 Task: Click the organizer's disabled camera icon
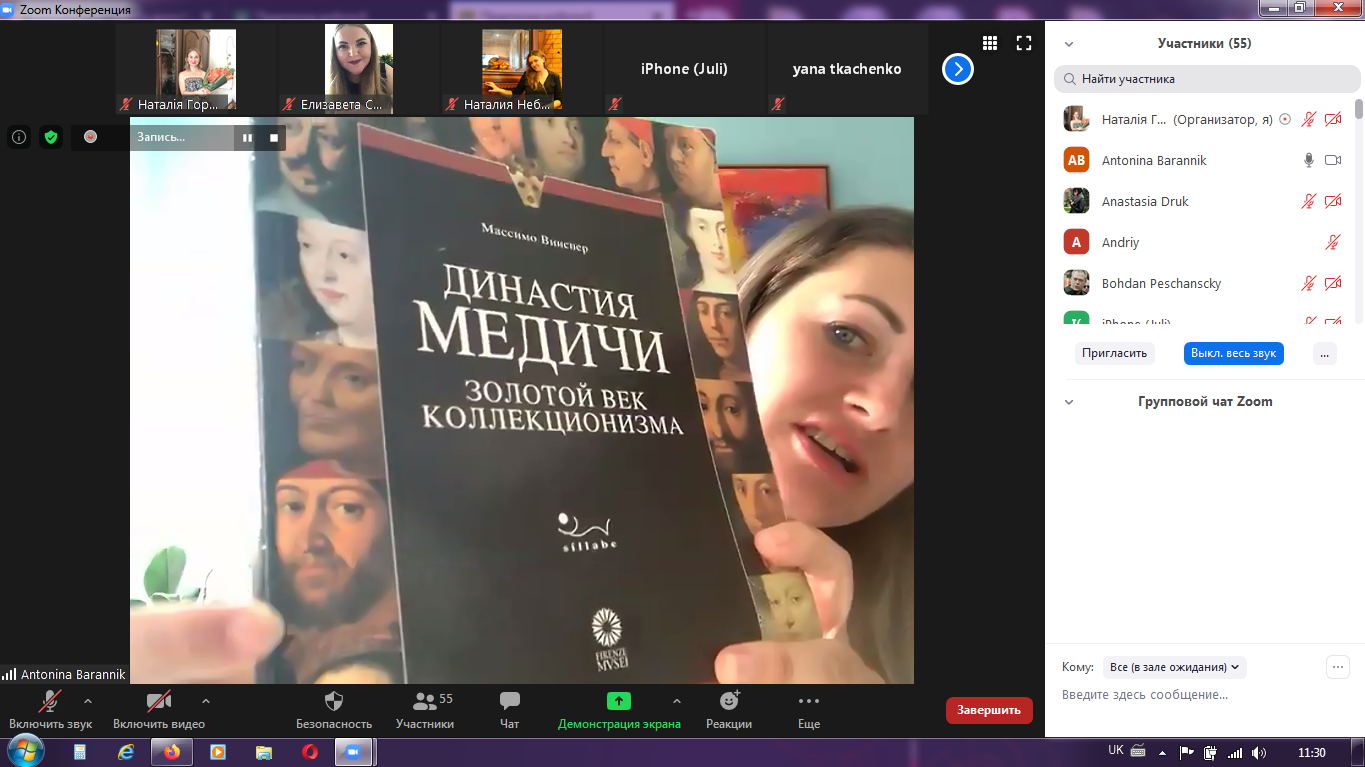pos(1333,119)
